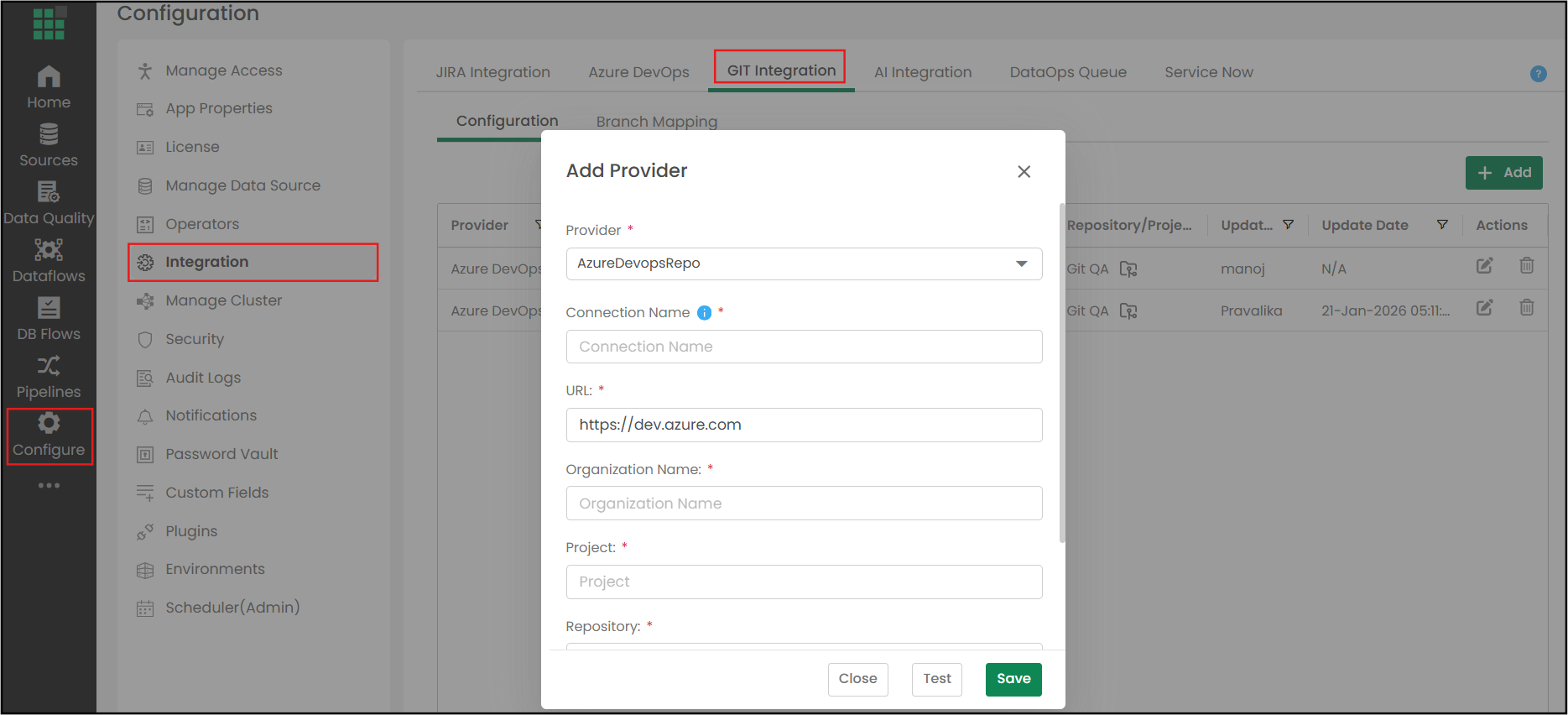Open Manage Cluster menu item

tap(223, 300)
